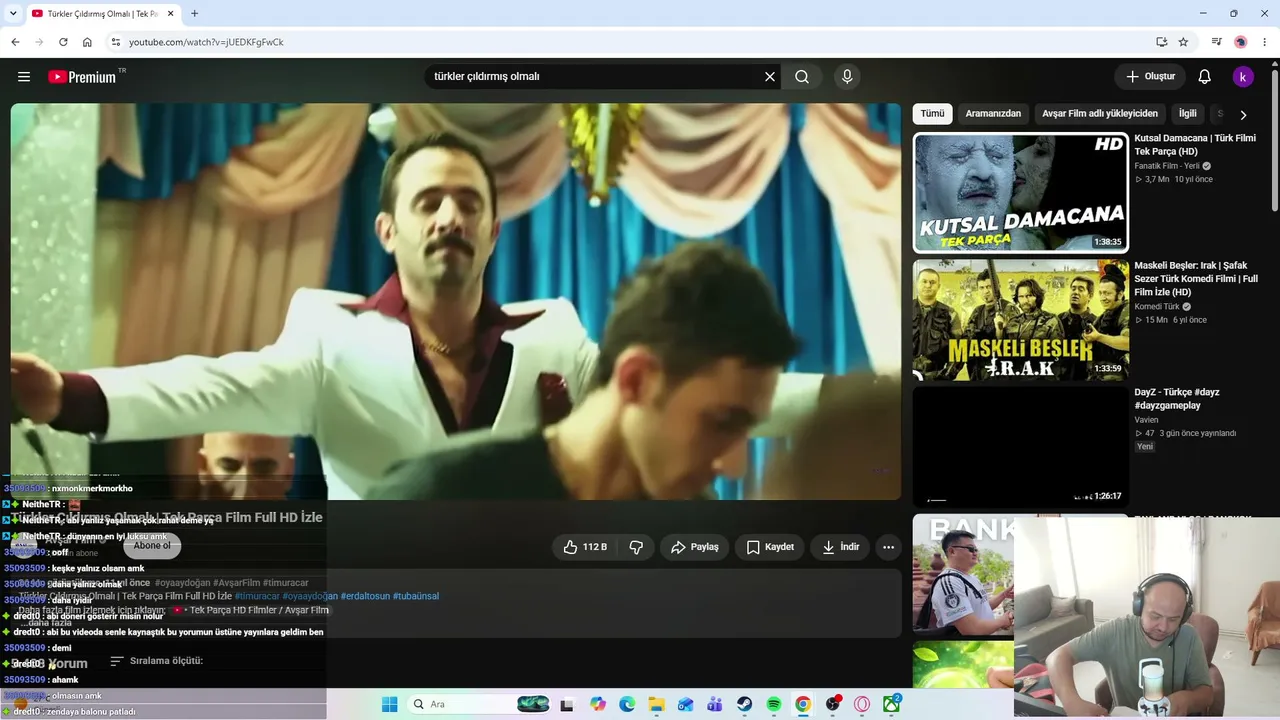
Task: Close the Türkler Çıldırmış Olmalı tab
Action: (171, 14)
